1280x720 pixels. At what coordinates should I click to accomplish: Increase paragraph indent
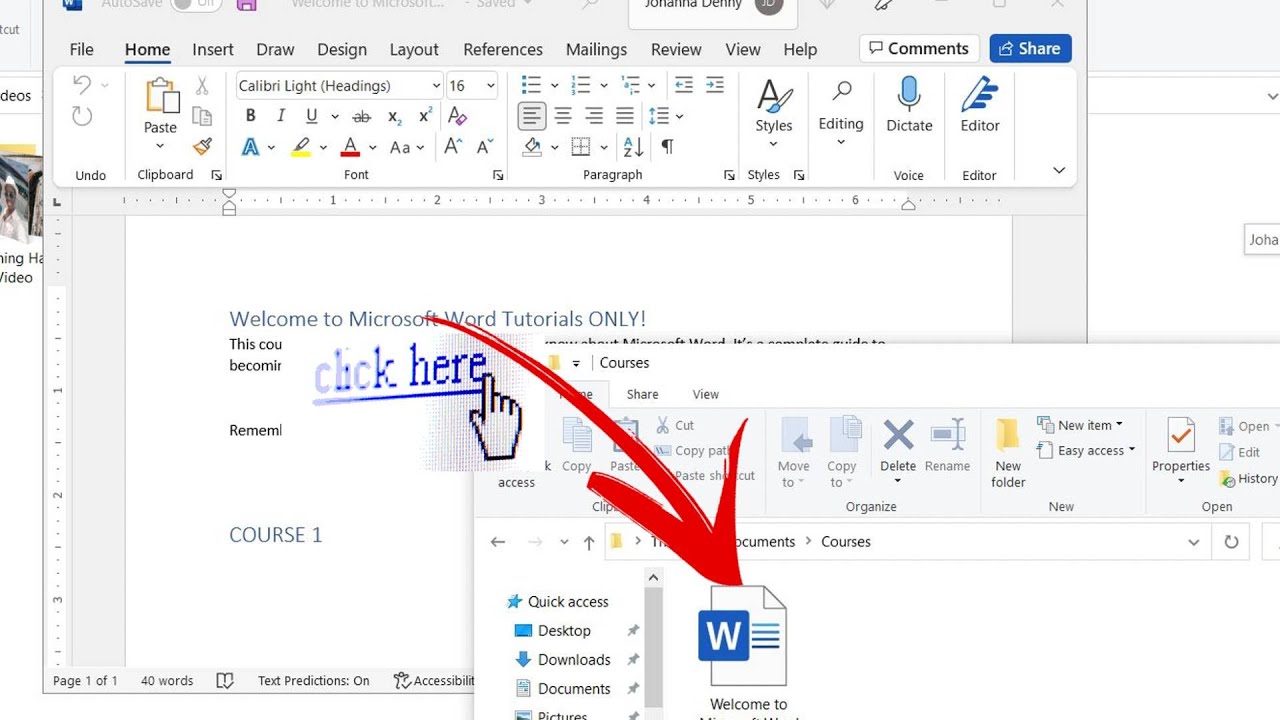[715, 85]
